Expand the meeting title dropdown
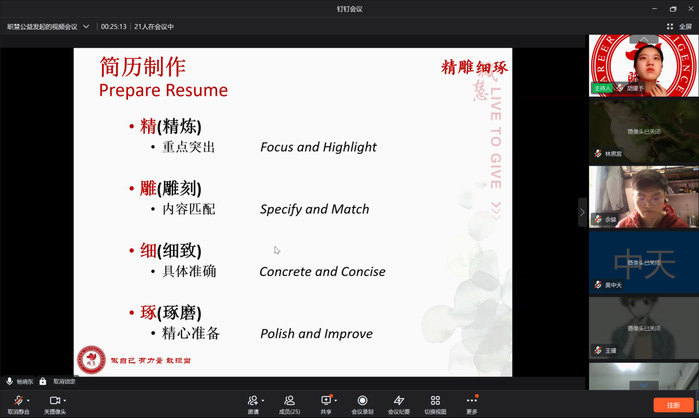The width and height of the screenshot is (699, 418). point(85,27)
